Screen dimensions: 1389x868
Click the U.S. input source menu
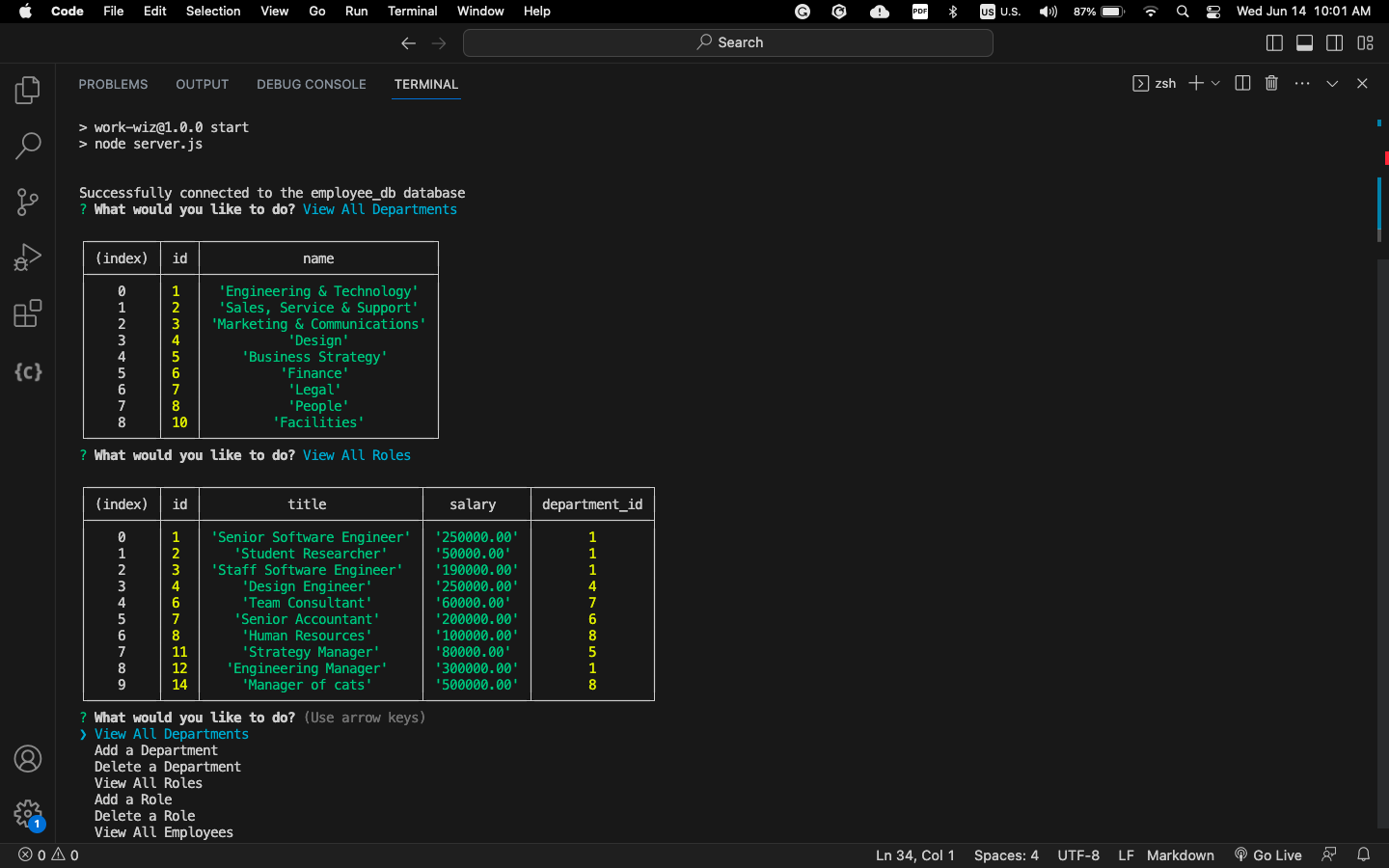click(x=1000, y=12)
